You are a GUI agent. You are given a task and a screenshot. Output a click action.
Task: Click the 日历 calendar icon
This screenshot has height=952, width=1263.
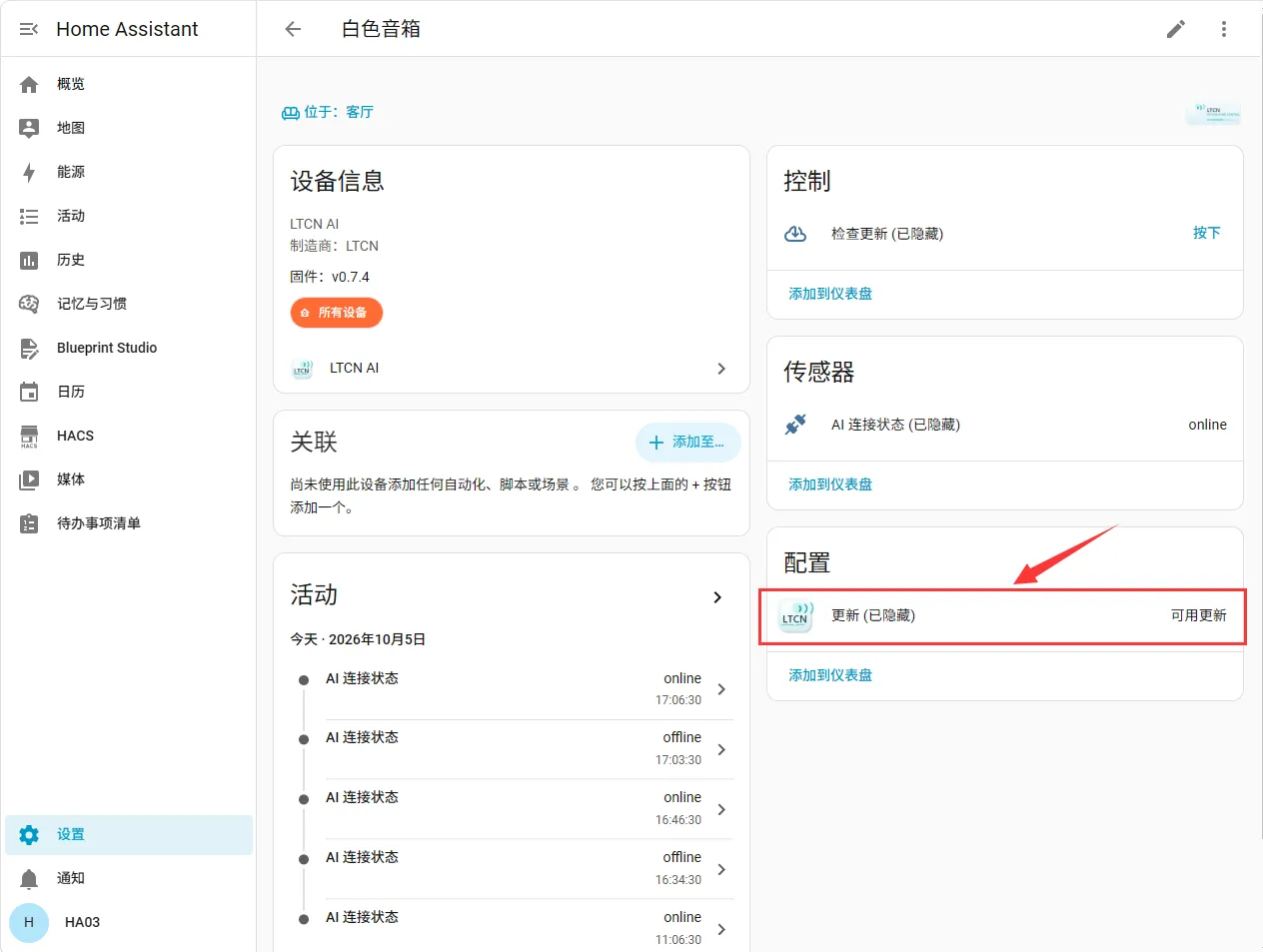pyautogui.click(x=29, y=392)
